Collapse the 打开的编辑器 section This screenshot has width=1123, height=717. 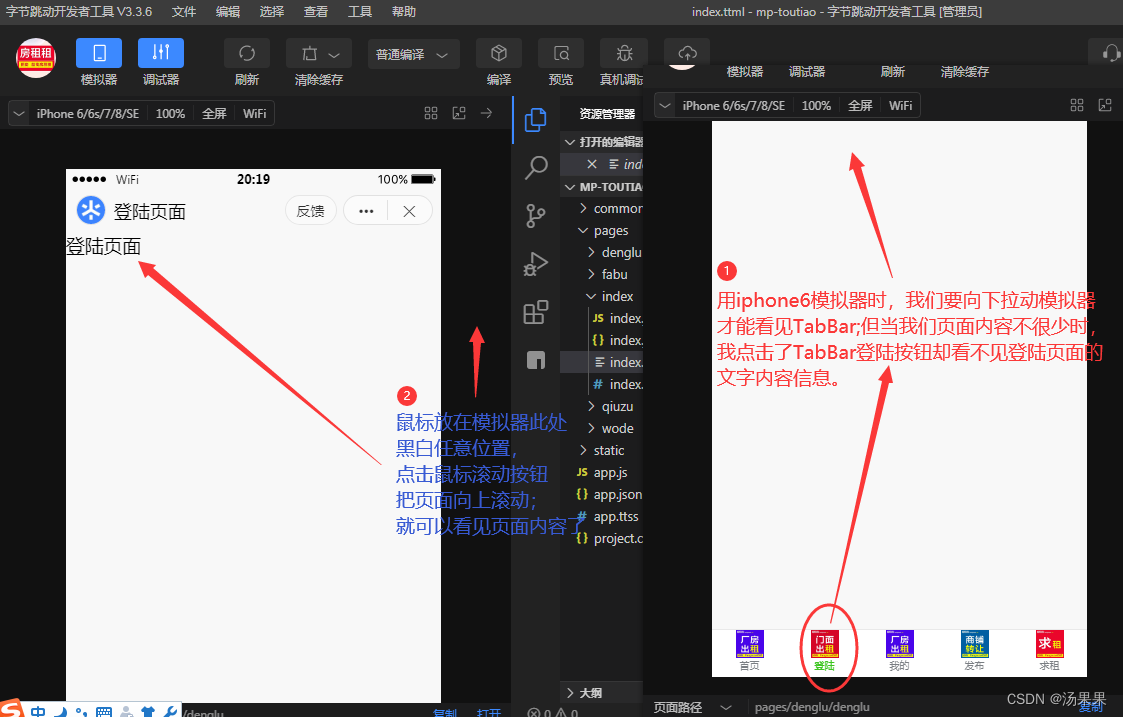(602, 142)
